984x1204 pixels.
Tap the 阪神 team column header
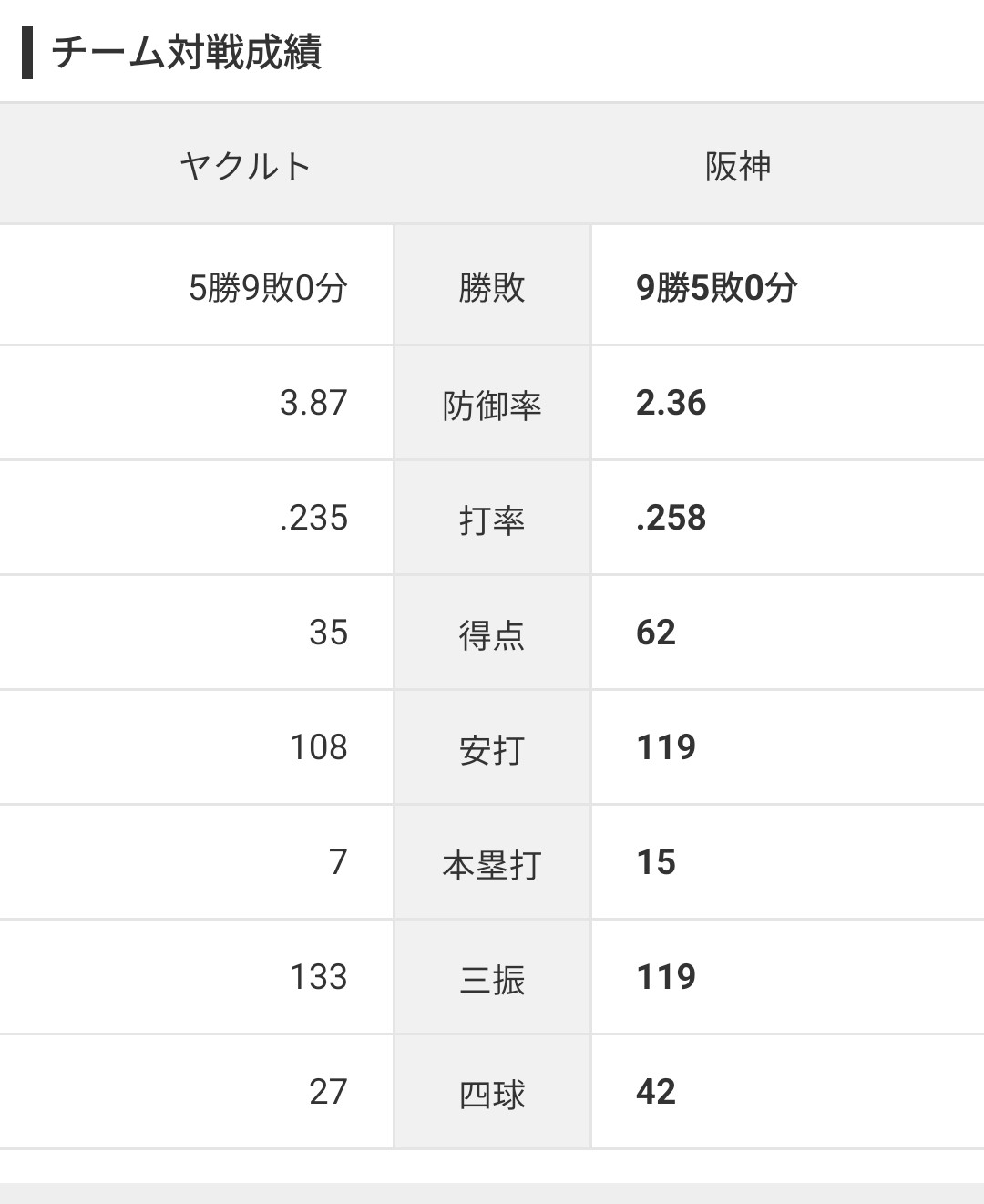[738, 166]
